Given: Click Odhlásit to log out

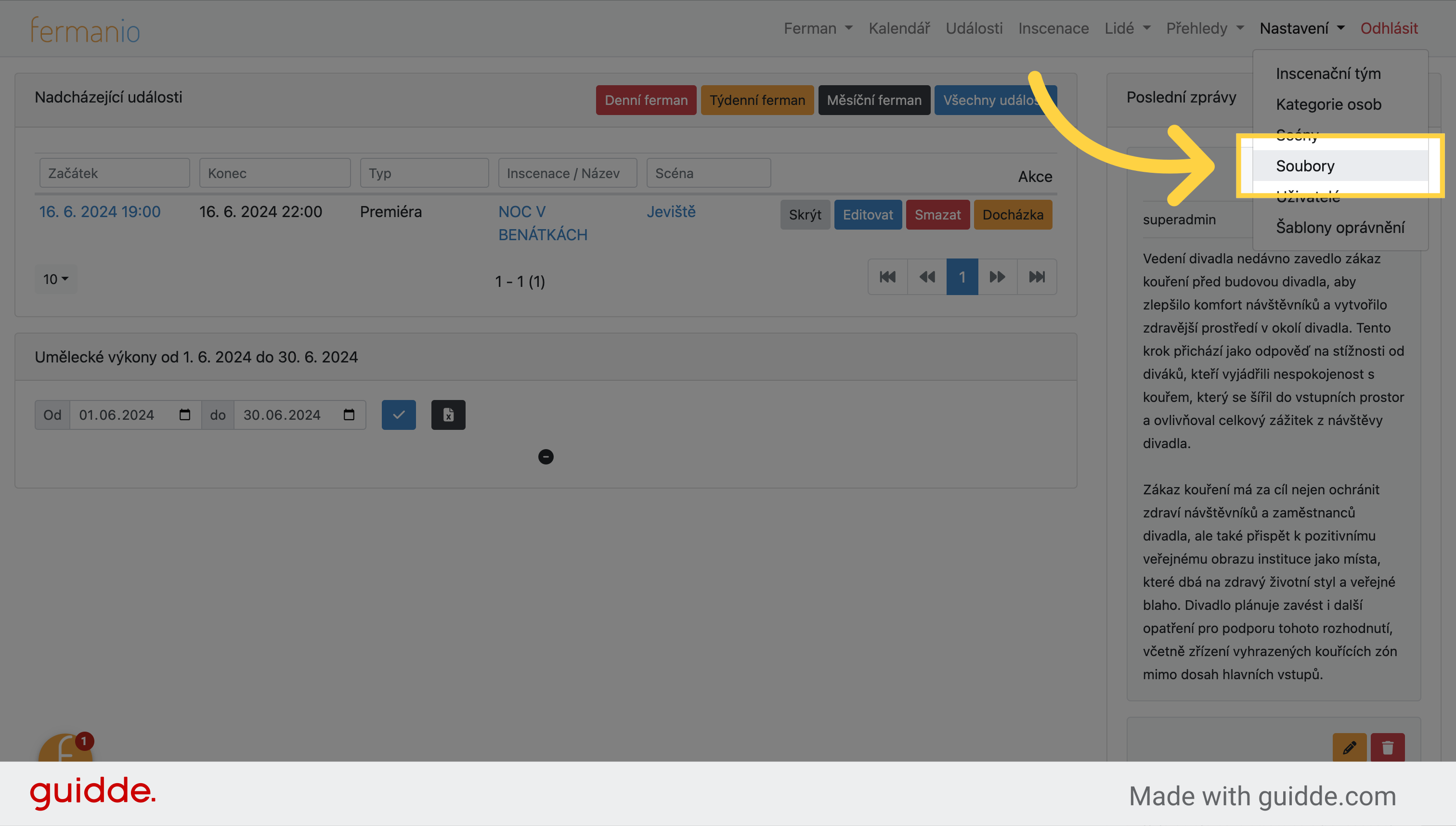Looking at the screenshot, I should (1389, 28).
